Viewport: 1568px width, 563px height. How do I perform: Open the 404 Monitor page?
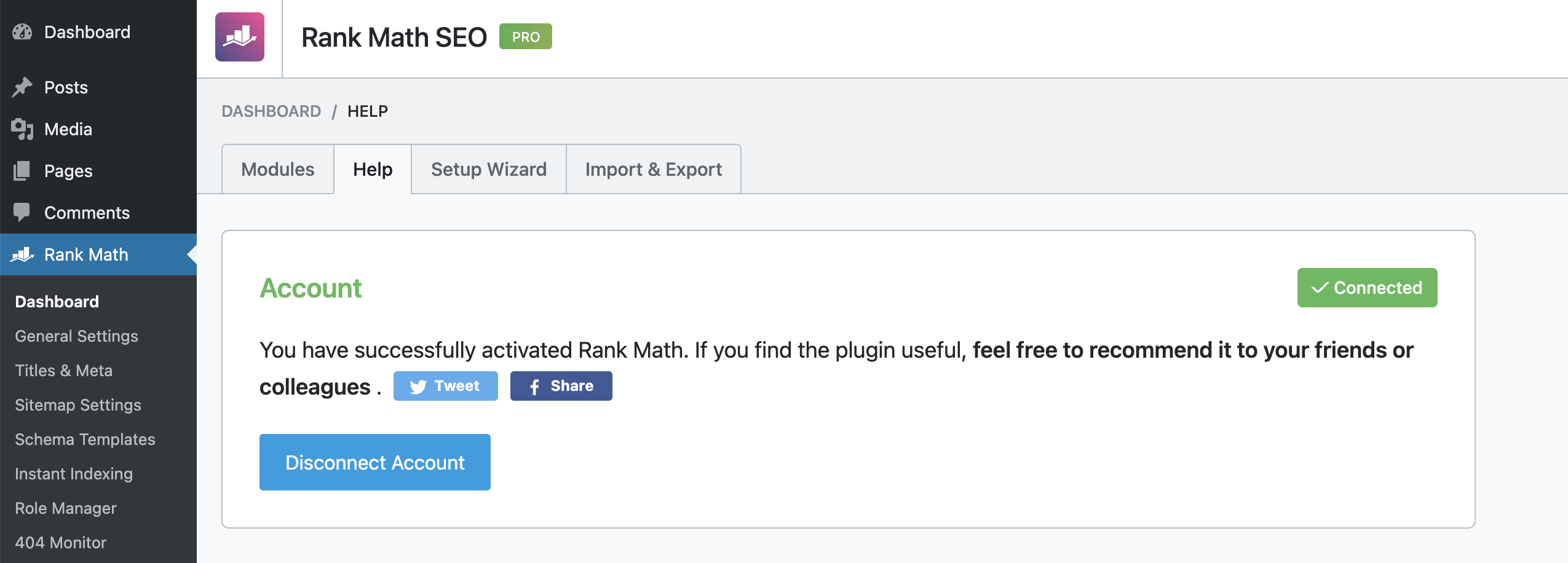(x=60, y=543)
